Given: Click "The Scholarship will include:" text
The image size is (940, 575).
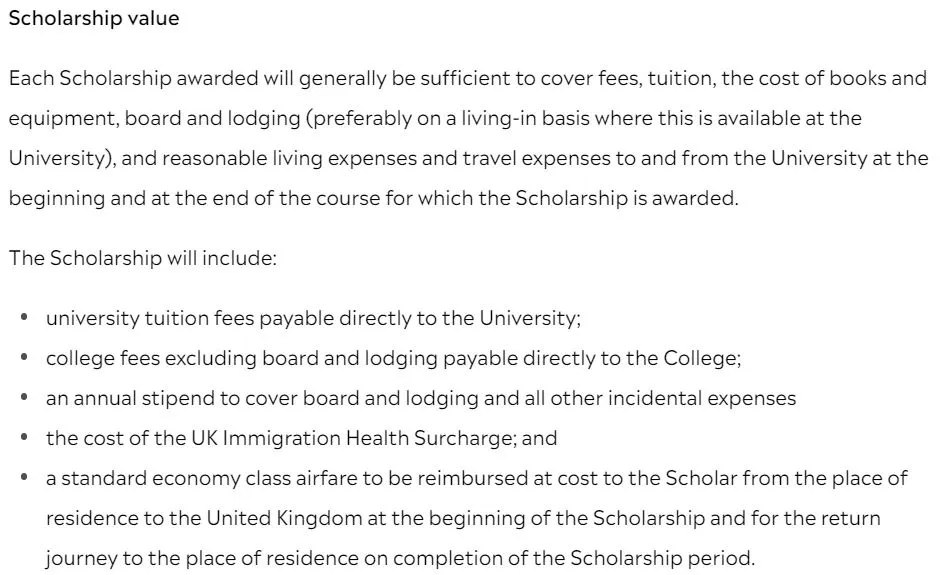Looking at the screenshot, I should (x=143, y=258).
